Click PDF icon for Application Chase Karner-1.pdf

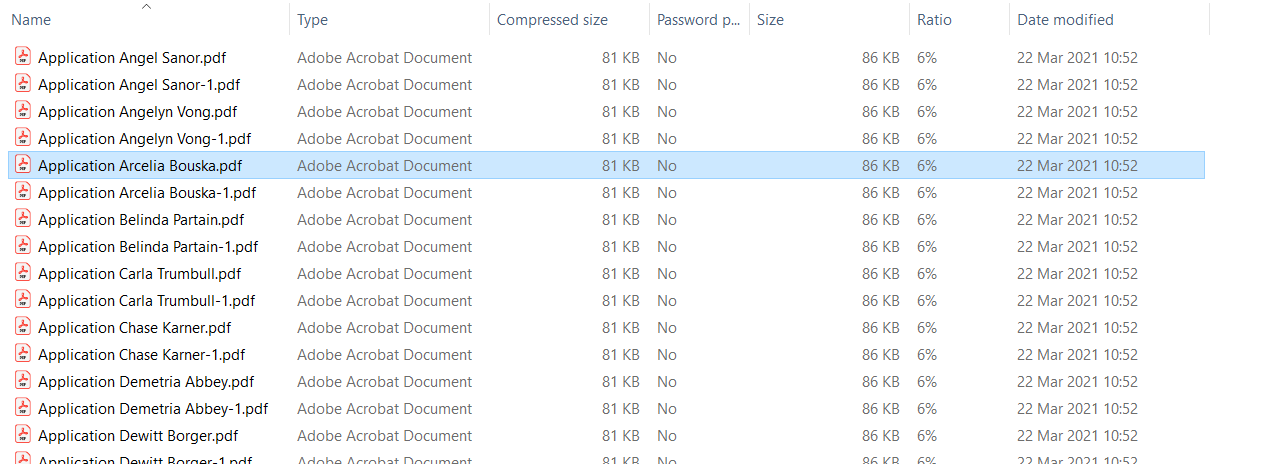point(22,354)
